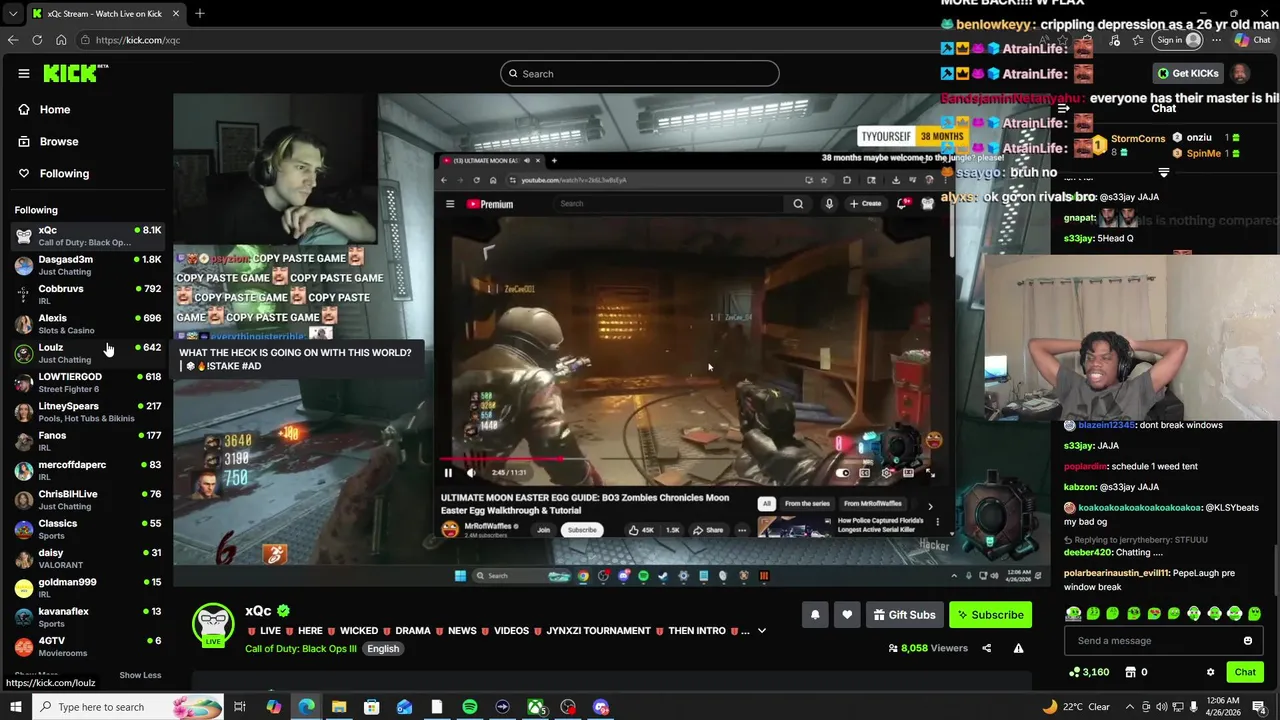Select the xQc Stream browser tab

point(105,14)
